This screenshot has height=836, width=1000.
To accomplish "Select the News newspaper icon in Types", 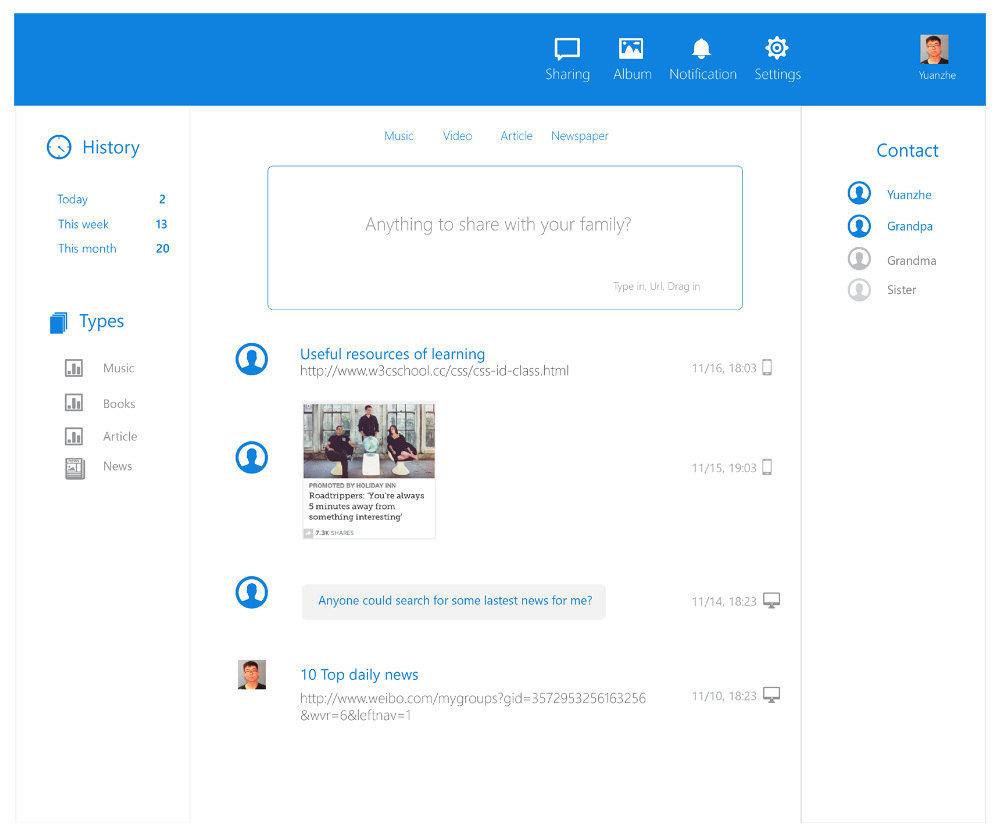I will pyautogui.click(x=75, y=467).
